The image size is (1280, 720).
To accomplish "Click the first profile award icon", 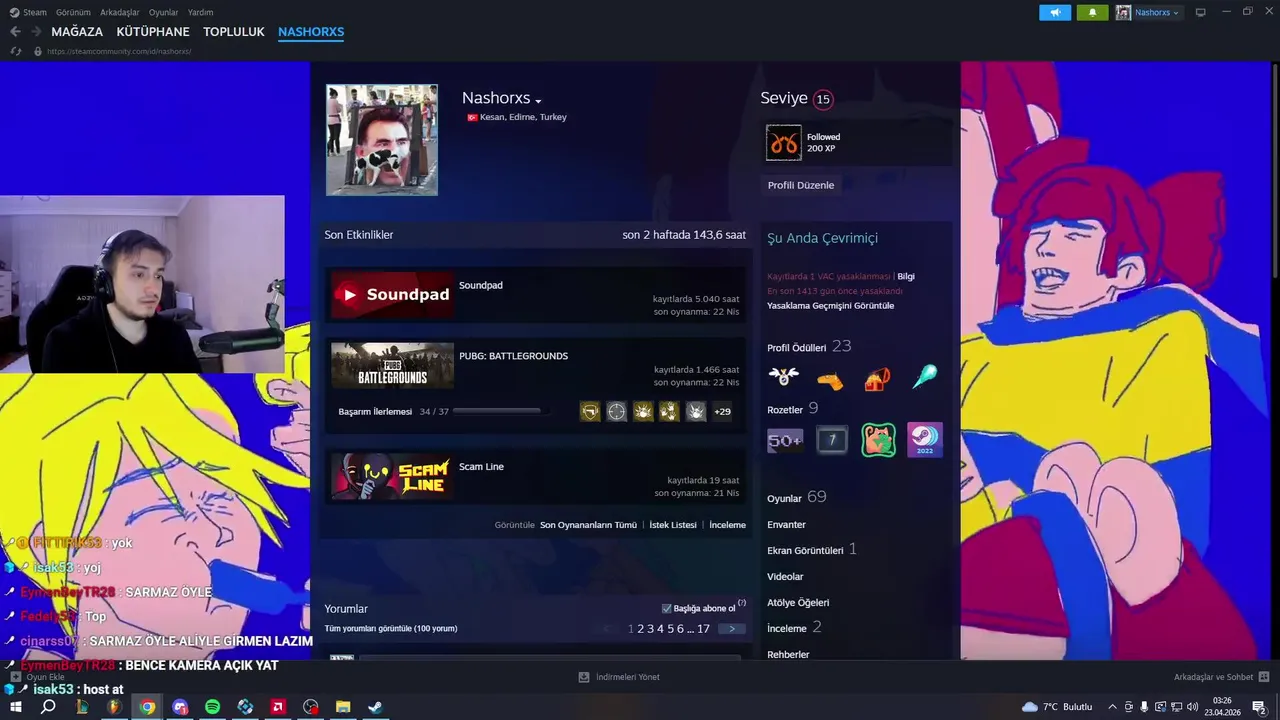I will coord(784,377).
